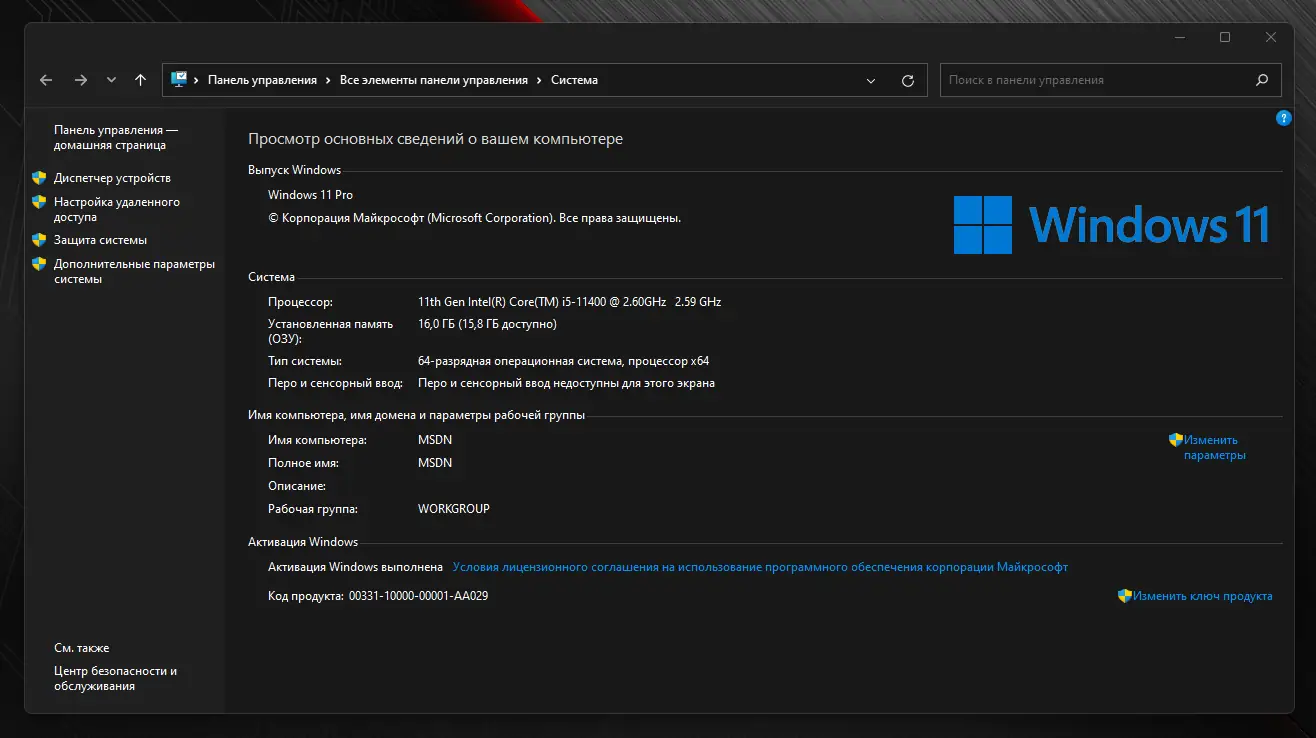
Task: Click Изменить параметры link
Action: click(1214, 447)
